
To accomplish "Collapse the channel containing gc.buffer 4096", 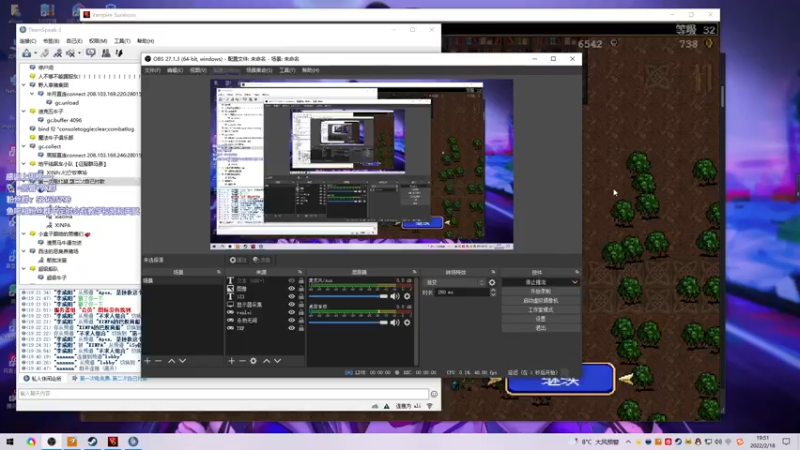I will (24, 111).
